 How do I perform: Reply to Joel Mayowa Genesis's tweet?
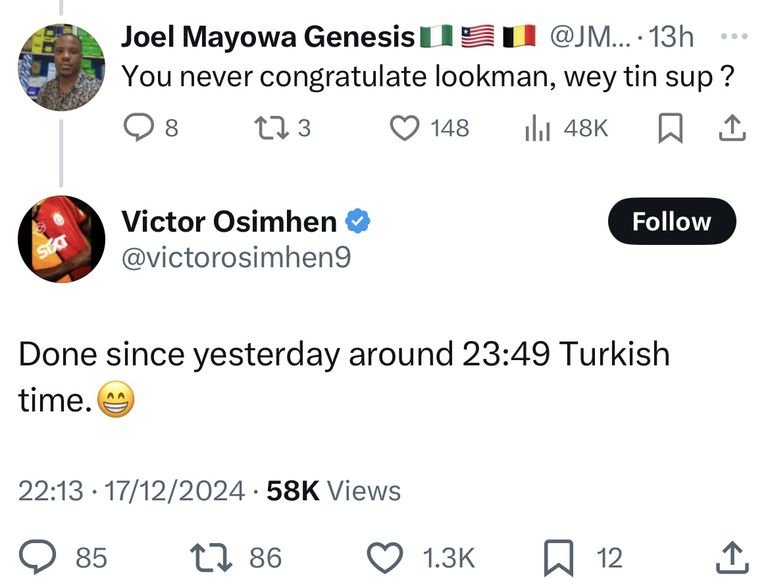tap(137, 128)
